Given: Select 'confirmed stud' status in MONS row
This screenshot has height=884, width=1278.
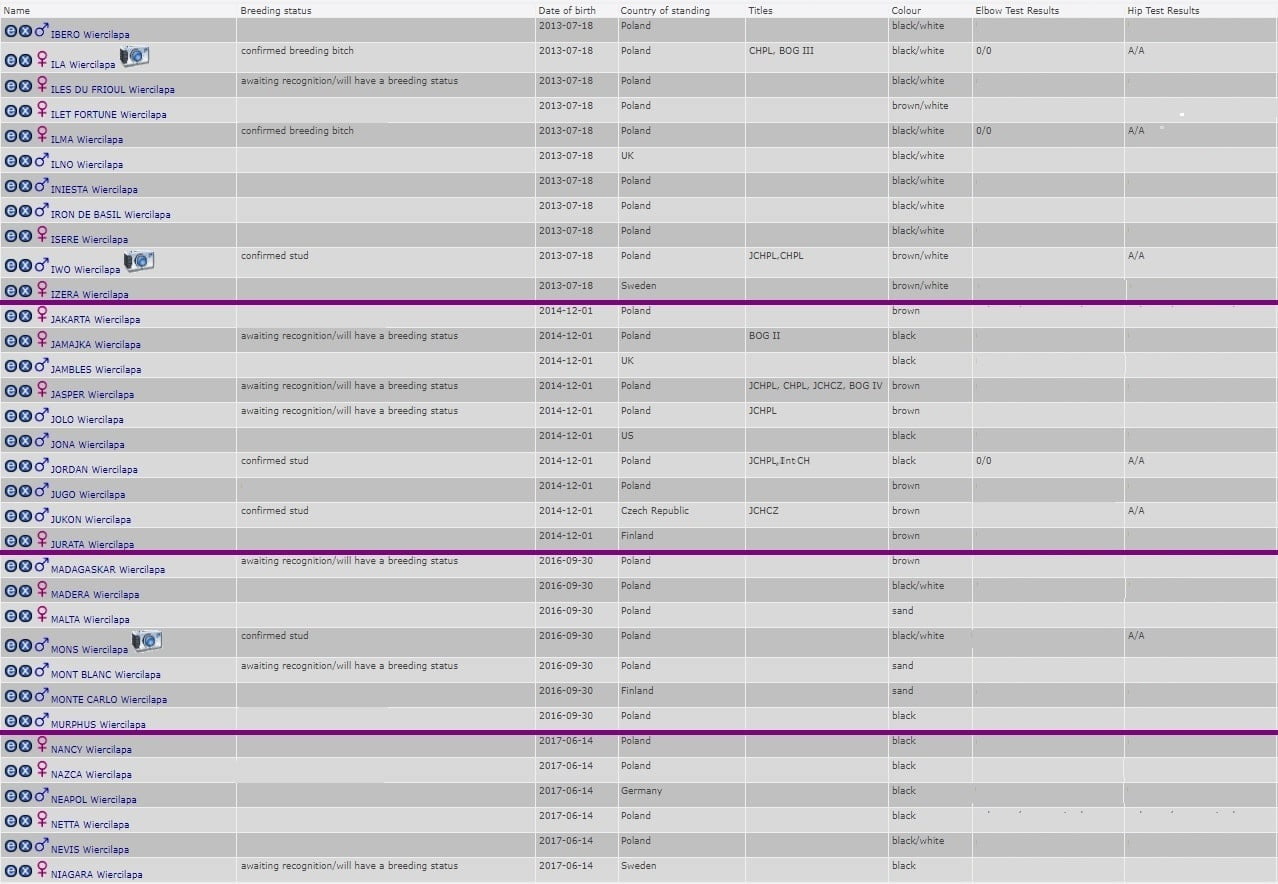Looking at the screenshot, I should click(275, 636).
